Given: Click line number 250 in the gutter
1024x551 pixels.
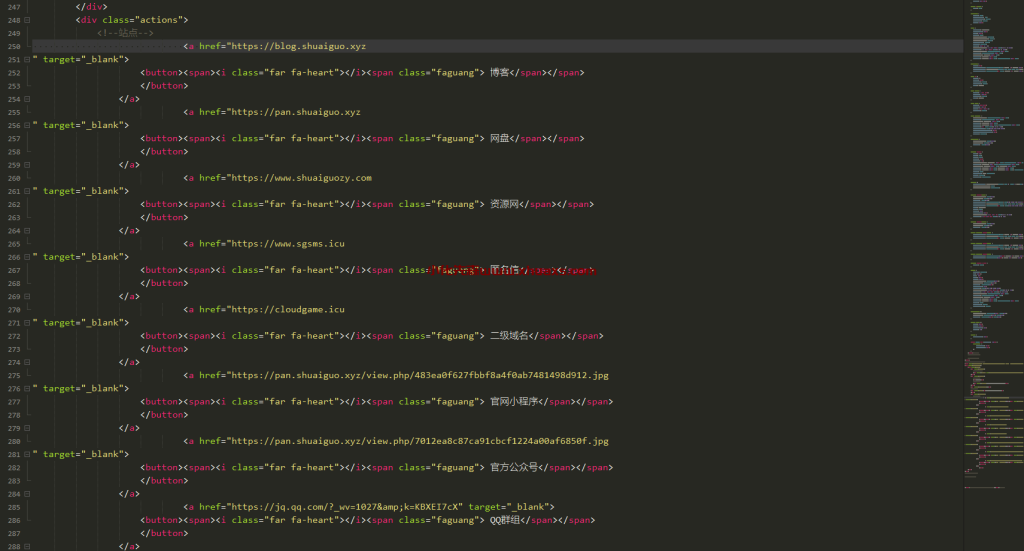Looking at the screenshot, I should pyautogui.click(x=13, y=46).
